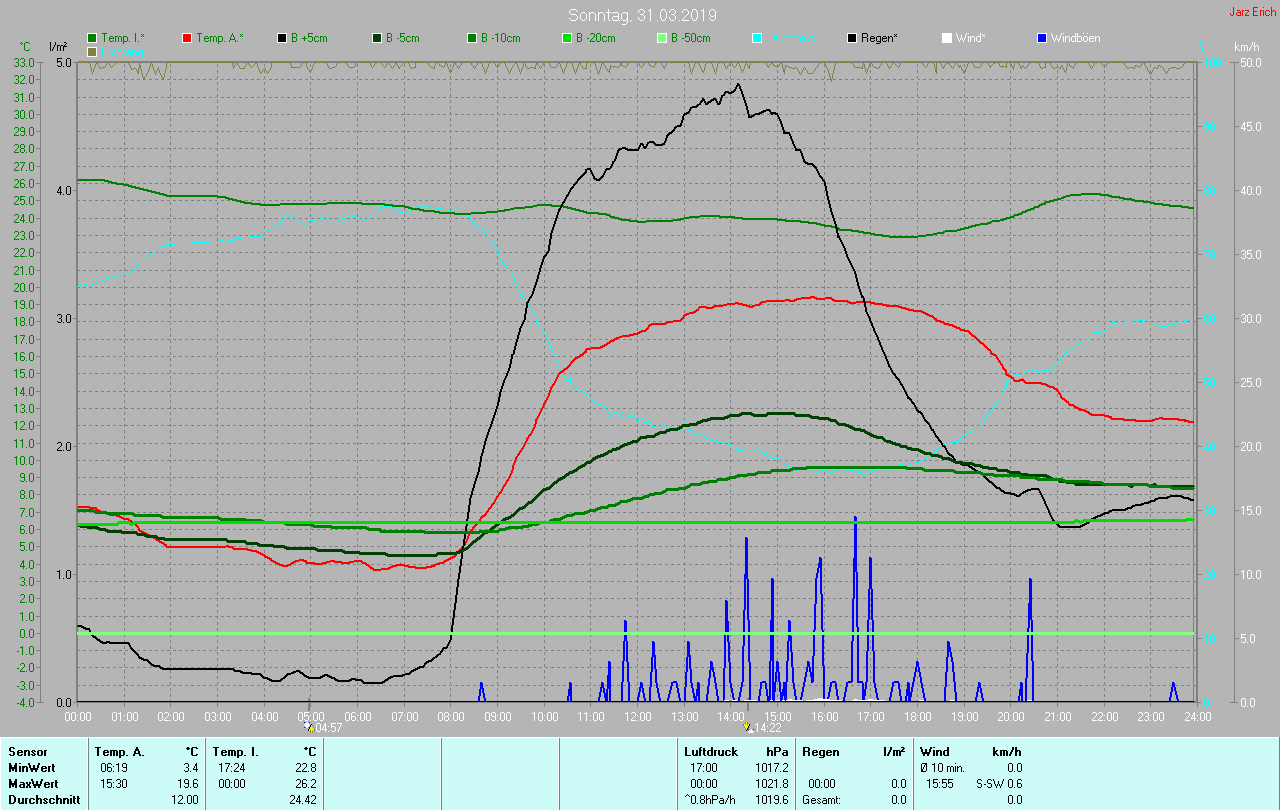
Task: Click the 'S-SW 0.6' wind direction value
Action: 999,784
